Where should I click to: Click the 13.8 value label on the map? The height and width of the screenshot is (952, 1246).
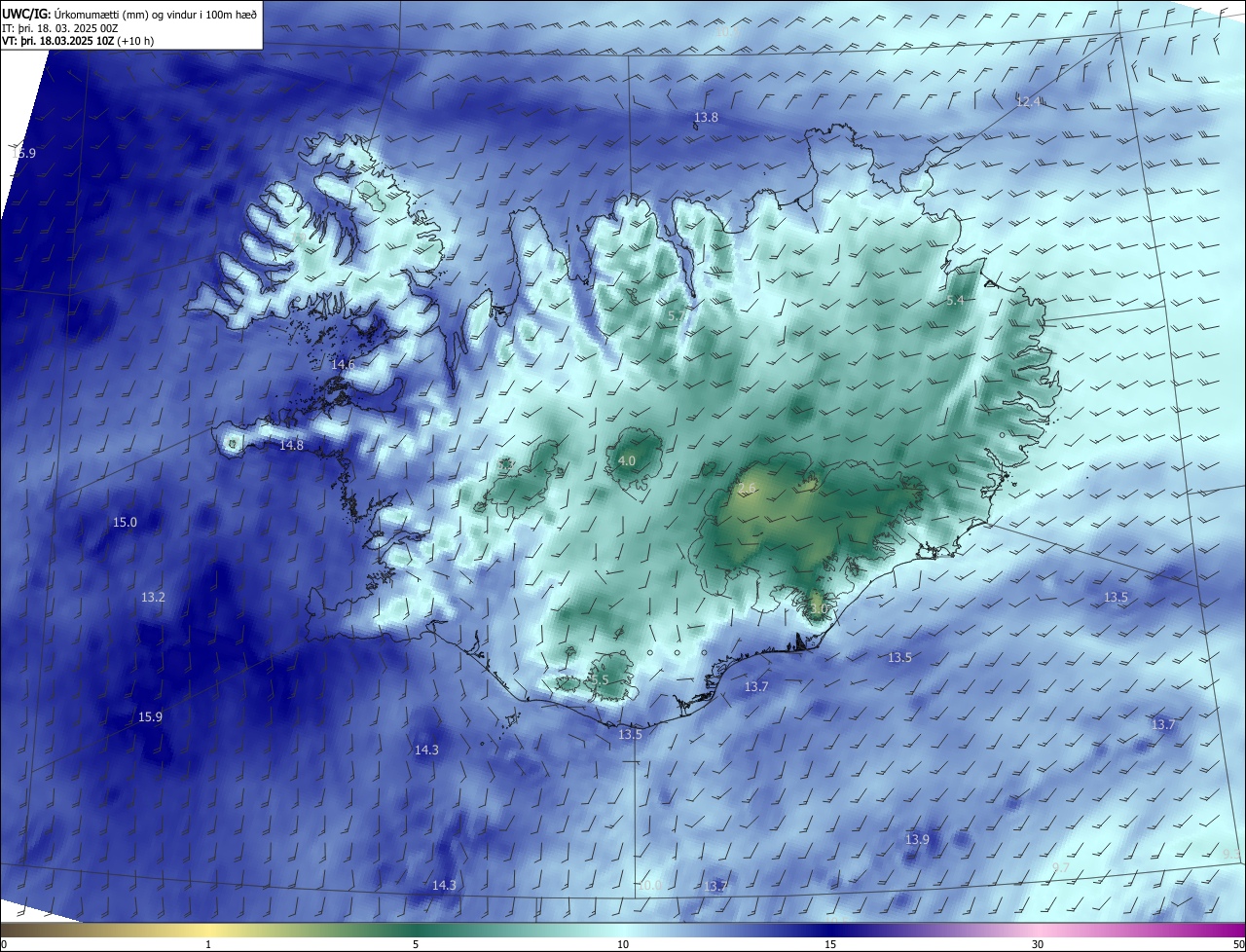click(706, 118)
